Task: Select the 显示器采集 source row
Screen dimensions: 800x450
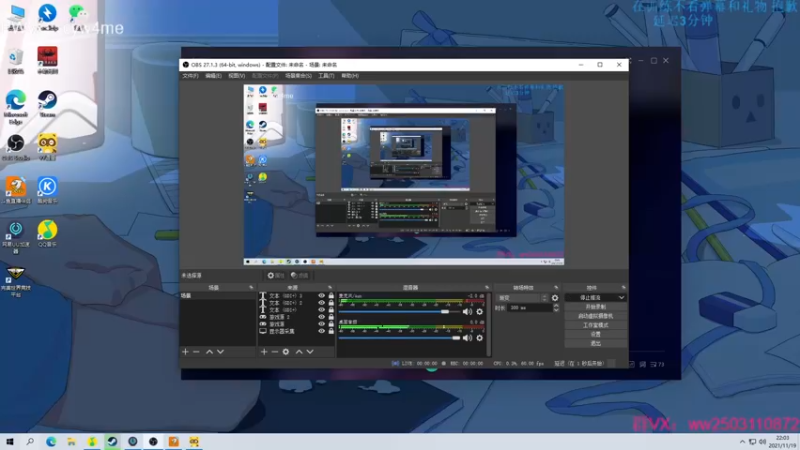Action: [x=297, y=331]
